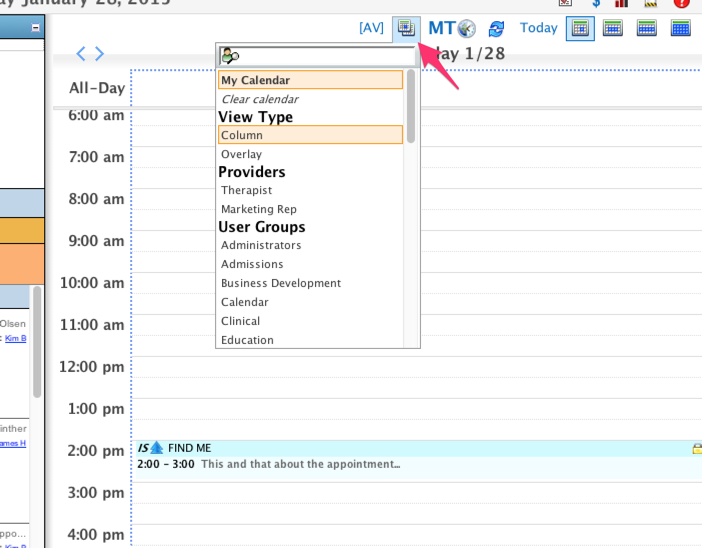Click the appointment description text
This screenshot has width=702, height=548.
300,464
